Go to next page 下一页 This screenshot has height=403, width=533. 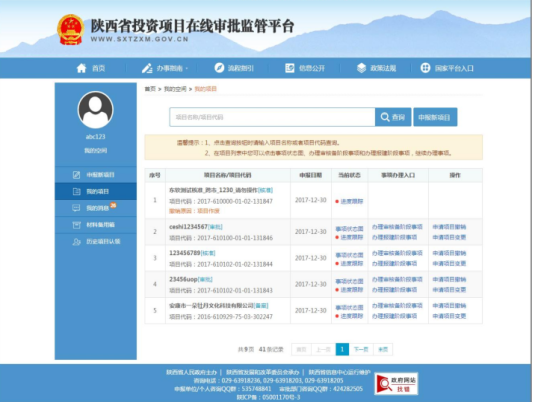coord(361,349)
